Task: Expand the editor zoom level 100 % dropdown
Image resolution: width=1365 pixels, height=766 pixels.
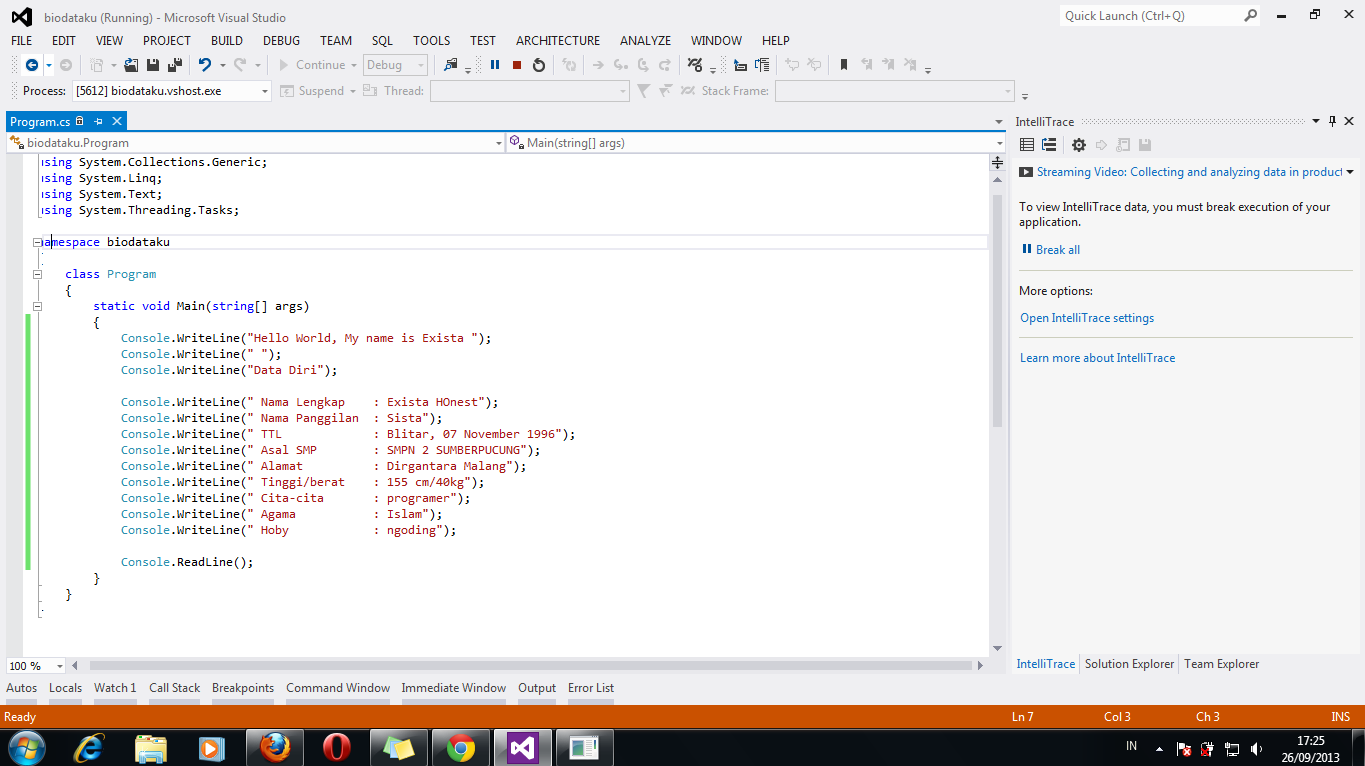Action: [x=60, y=666]
